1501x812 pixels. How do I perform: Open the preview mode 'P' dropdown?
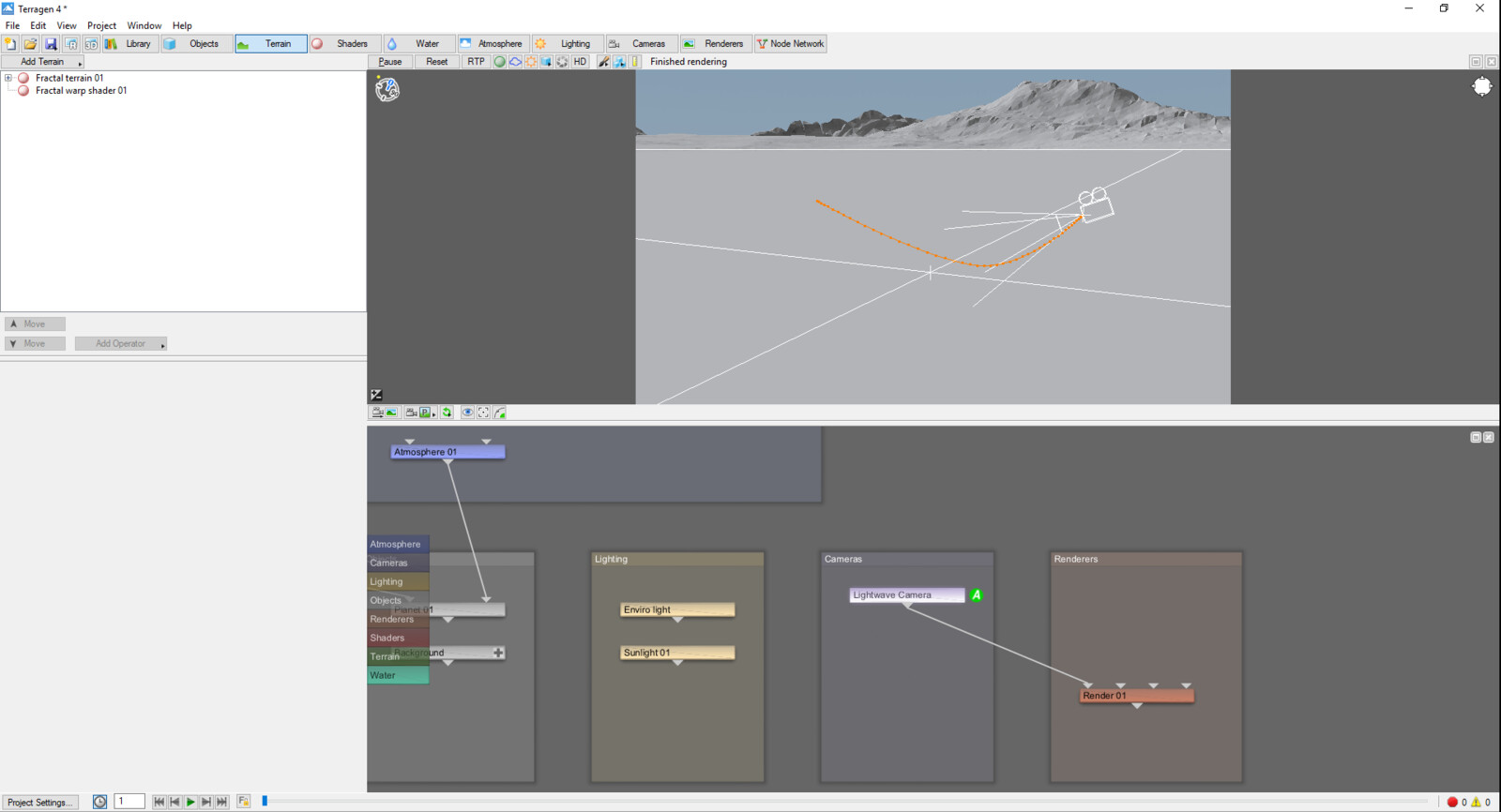[427, 413]
